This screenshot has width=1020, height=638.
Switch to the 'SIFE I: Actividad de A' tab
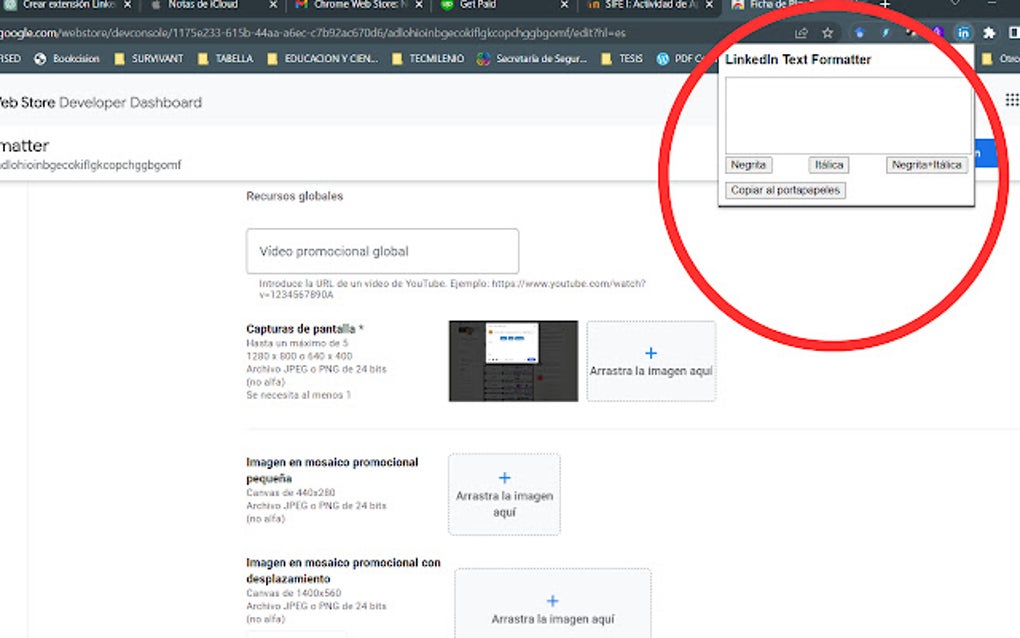click(644, 5)
